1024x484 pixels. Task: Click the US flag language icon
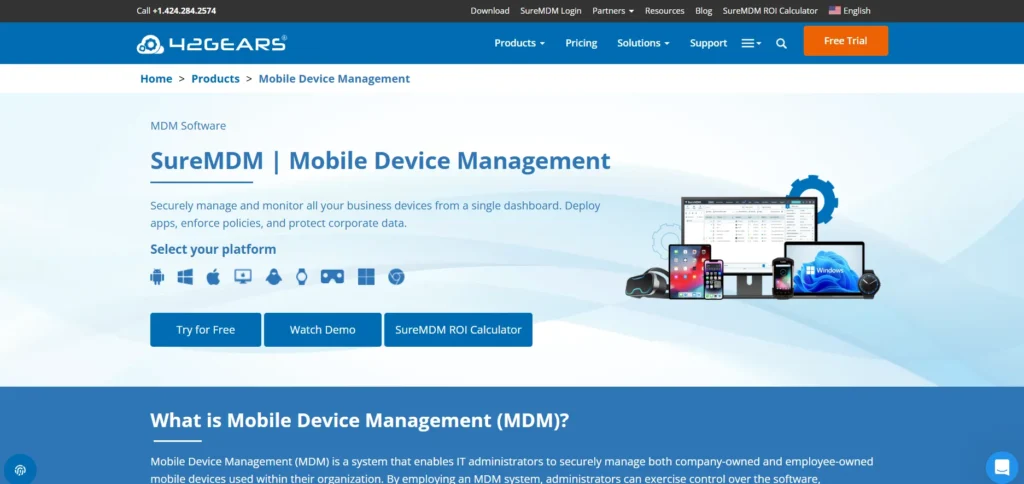click(835, 10)
